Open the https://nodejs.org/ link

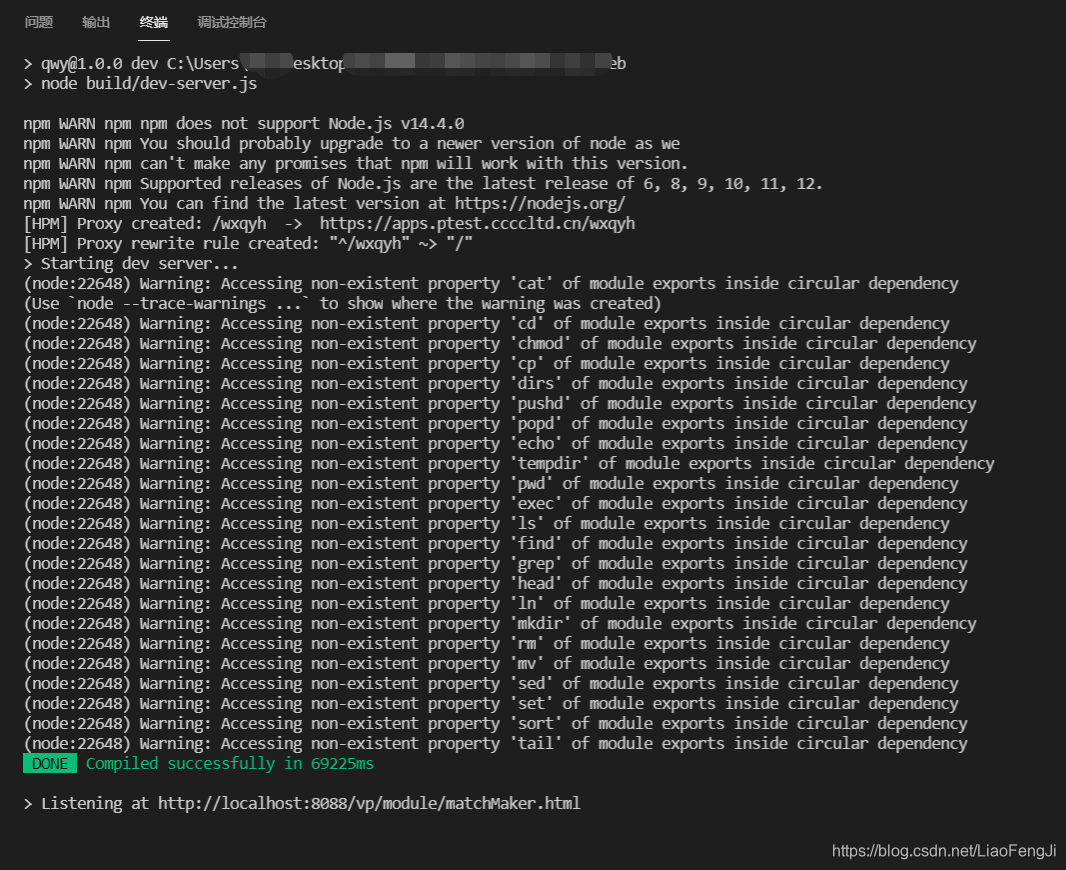click(540, 203)
